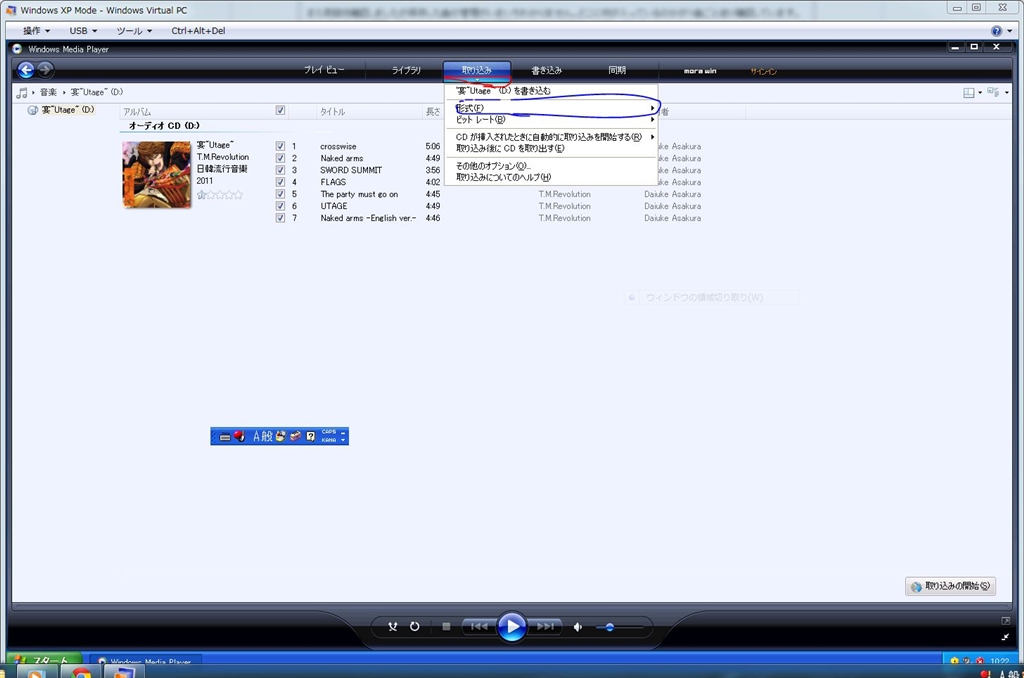Click the サインイン link
1024x678 pixels.
(x=763, y=71)
